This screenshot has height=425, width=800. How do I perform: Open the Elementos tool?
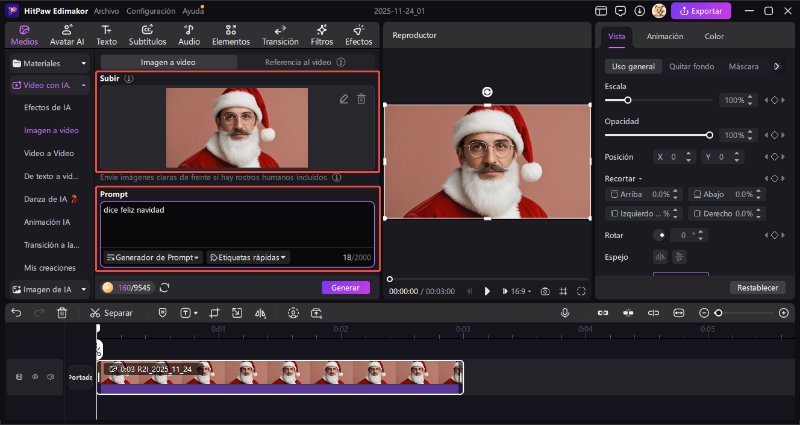click(231, 35)
